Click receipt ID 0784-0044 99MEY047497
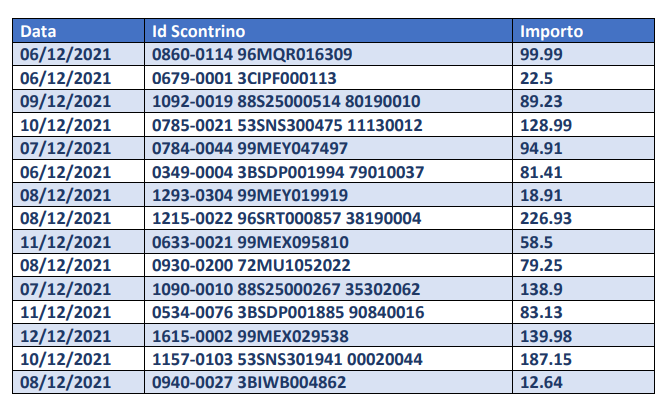 [x=250, y=148]
